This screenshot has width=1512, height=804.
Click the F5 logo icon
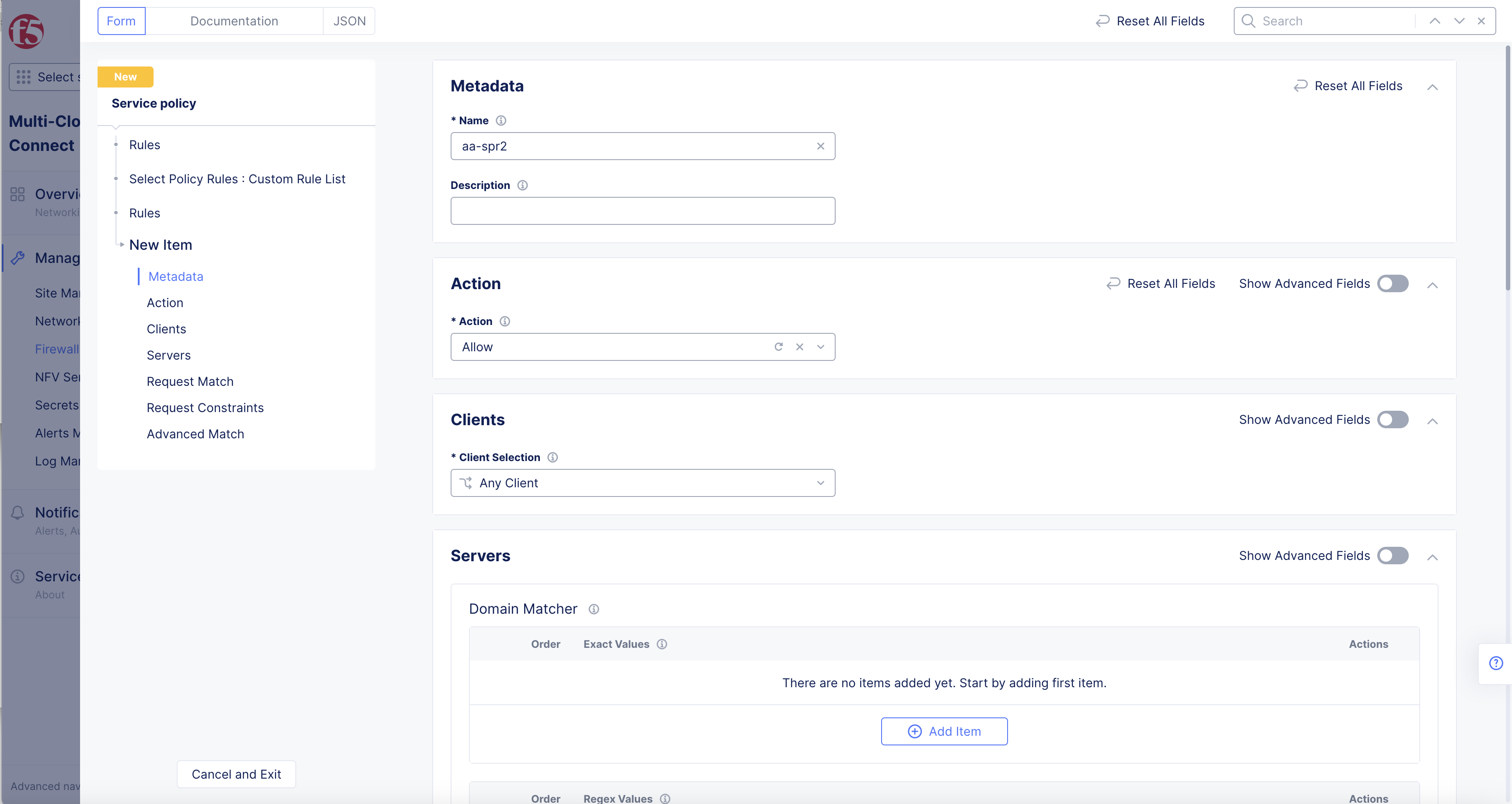(x=26, y=31)
